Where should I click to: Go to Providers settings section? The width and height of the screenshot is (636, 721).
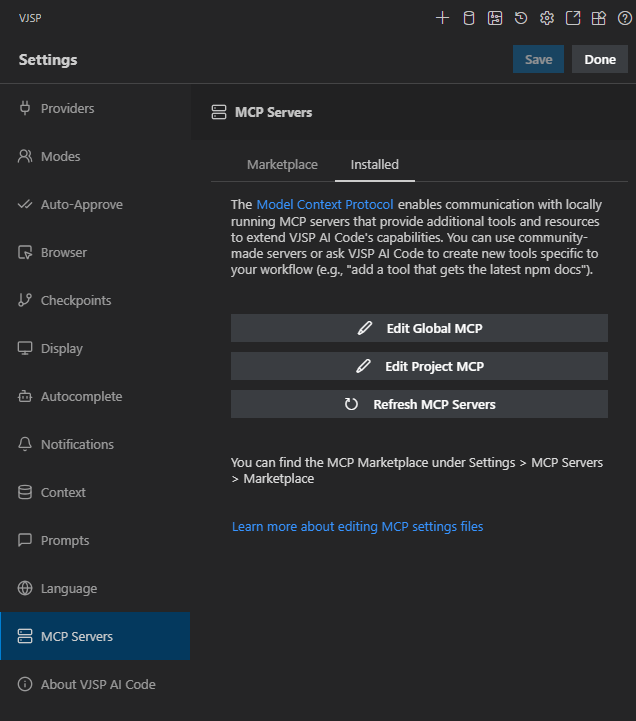[68, 109]
